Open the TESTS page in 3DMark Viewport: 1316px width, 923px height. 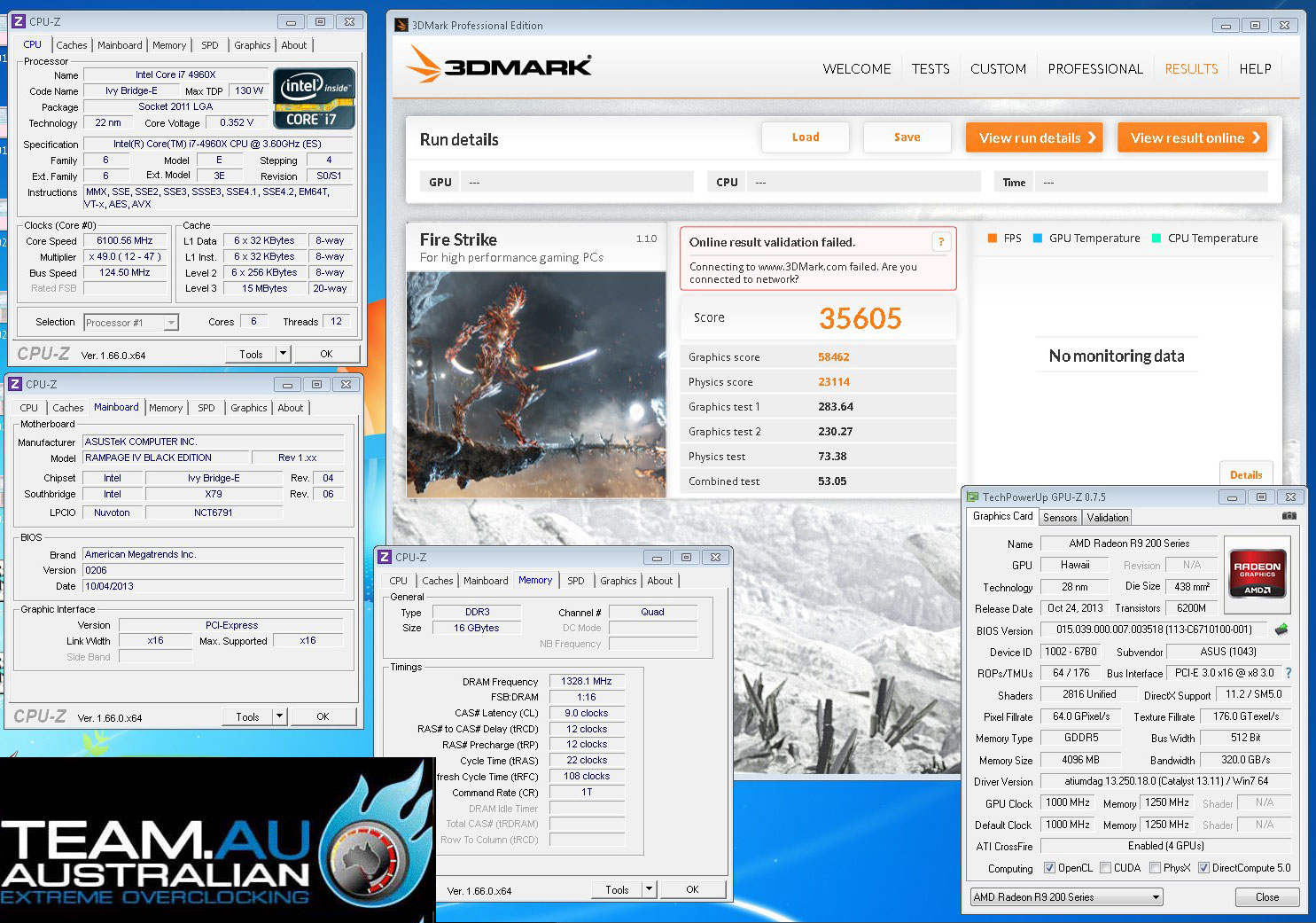tap(931, 68)
